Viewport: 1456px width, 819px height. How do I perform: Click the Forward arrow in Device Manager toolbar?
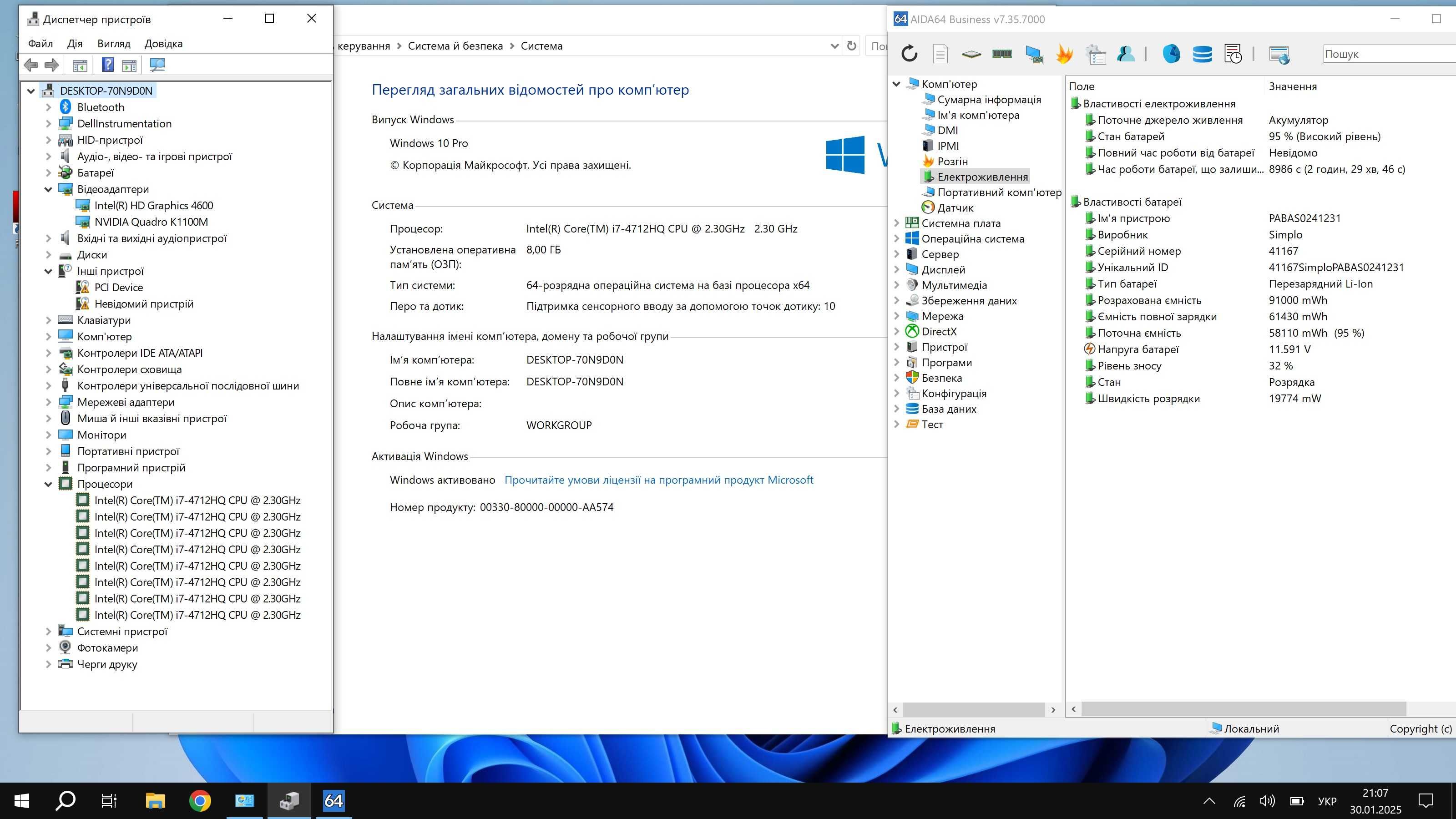[51, 65]
